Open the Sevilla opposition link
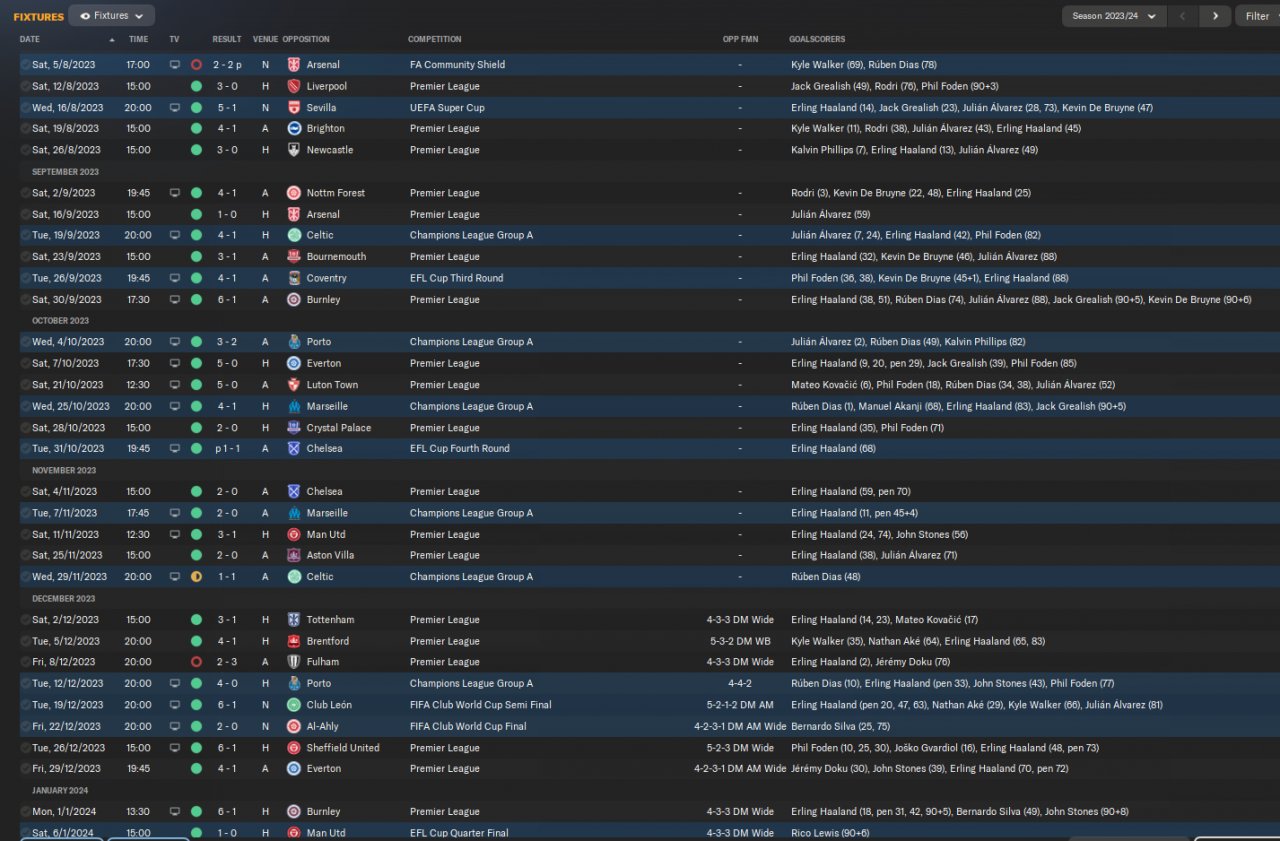The height and width of the screenshot is (841, 1280). [x=321, y=108]
